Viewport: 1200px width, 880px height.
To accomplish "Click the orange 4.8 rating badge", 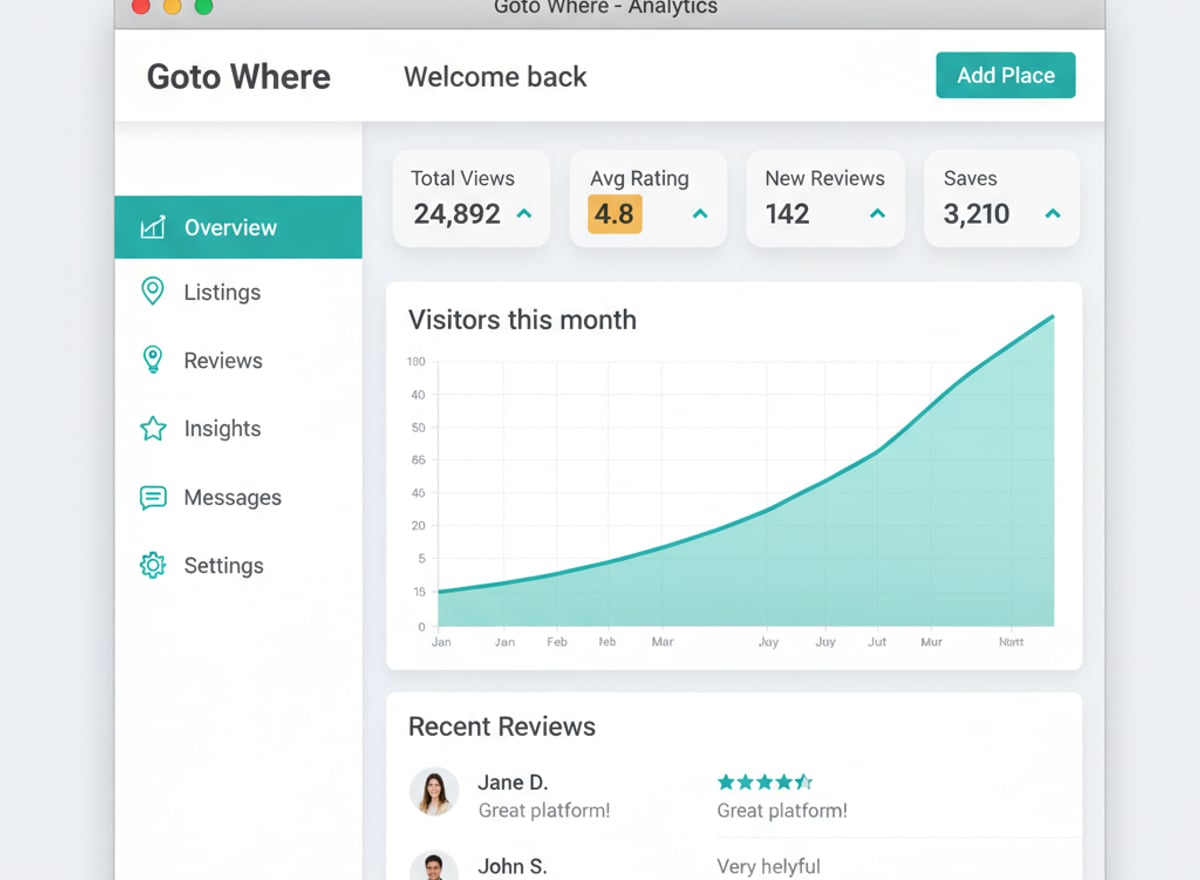I will (614, 214).
